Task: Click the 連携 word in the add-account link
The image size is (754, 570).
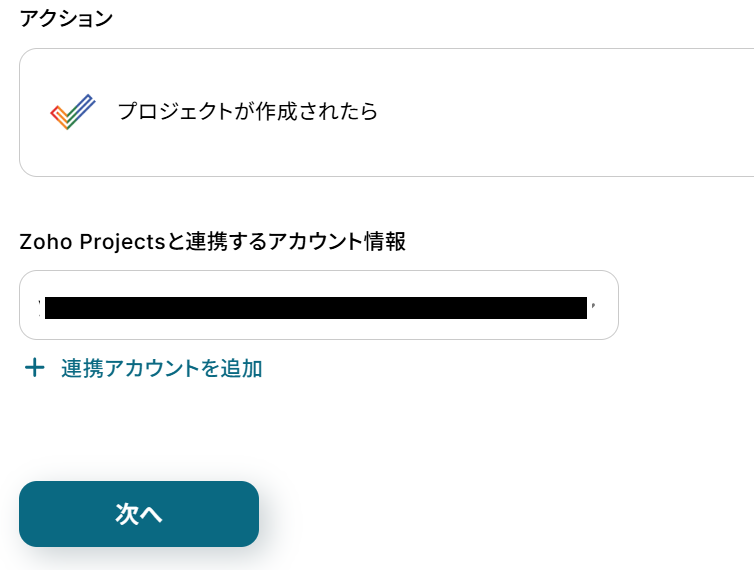Action: tap(81, 368)
